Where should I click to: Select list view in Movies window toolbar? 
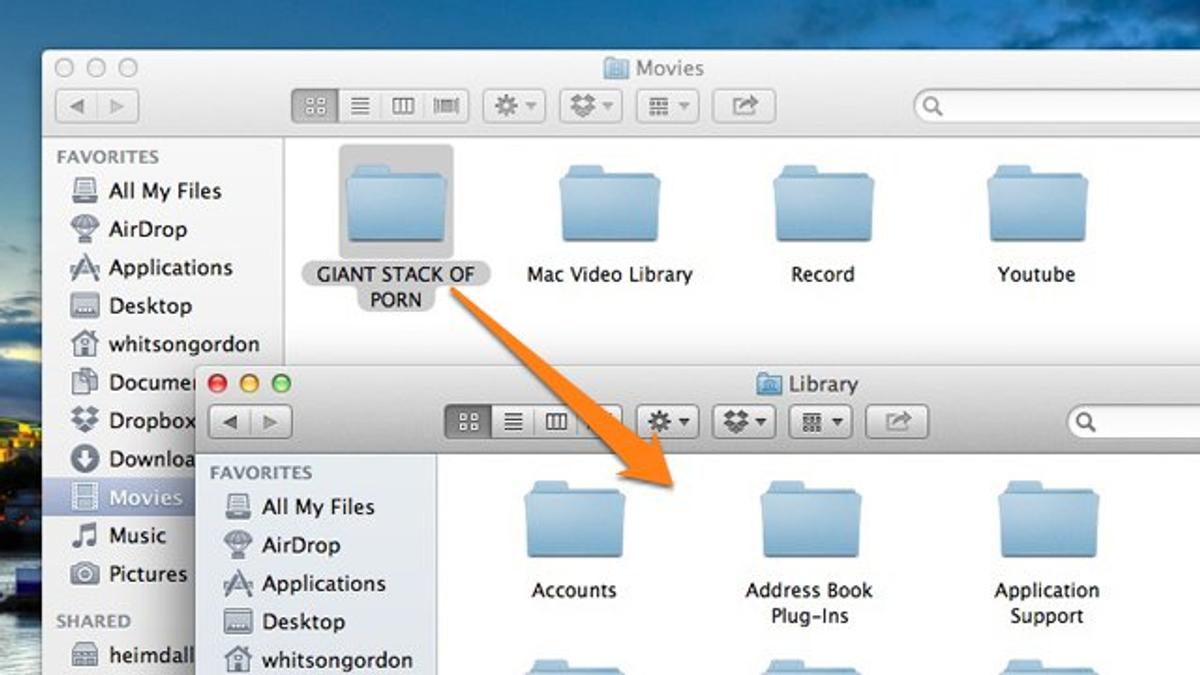[360, 106]
